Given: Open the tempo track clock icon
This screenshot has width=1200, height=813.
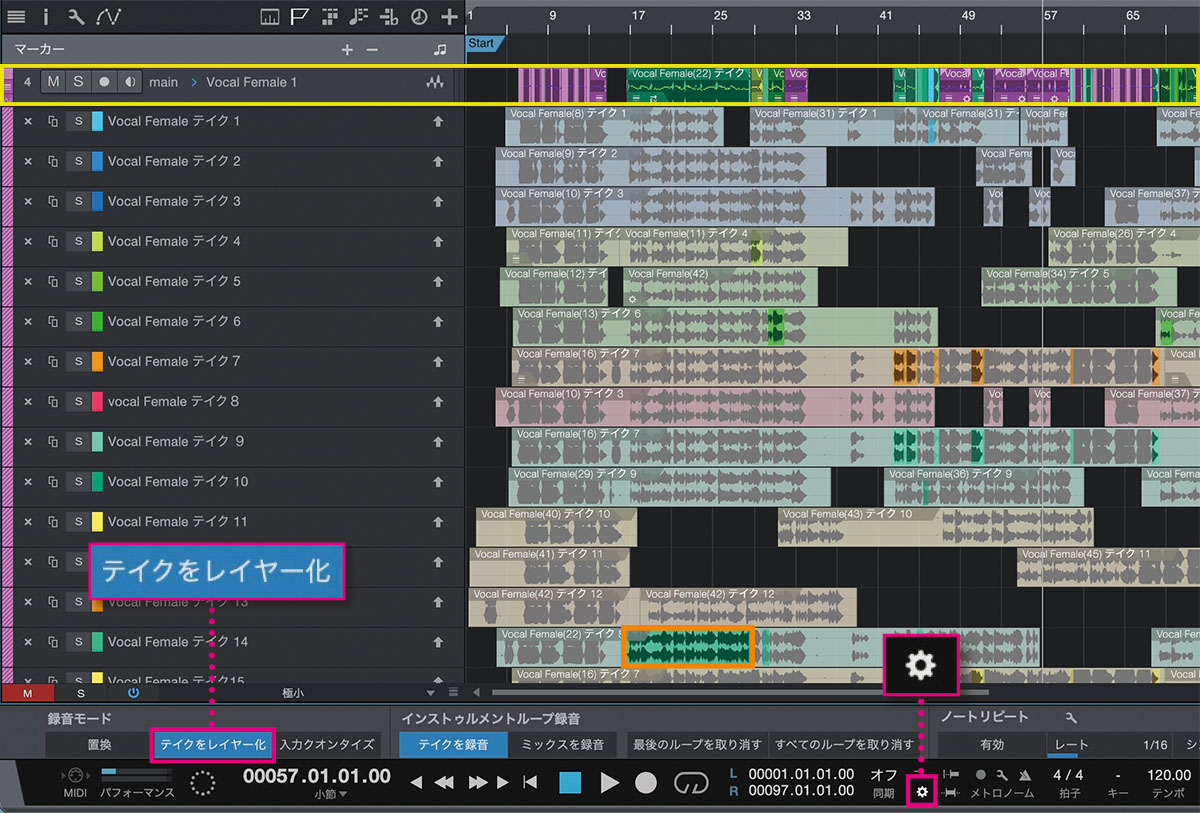Looking at the screenshot, I should [x=420, y=16].
